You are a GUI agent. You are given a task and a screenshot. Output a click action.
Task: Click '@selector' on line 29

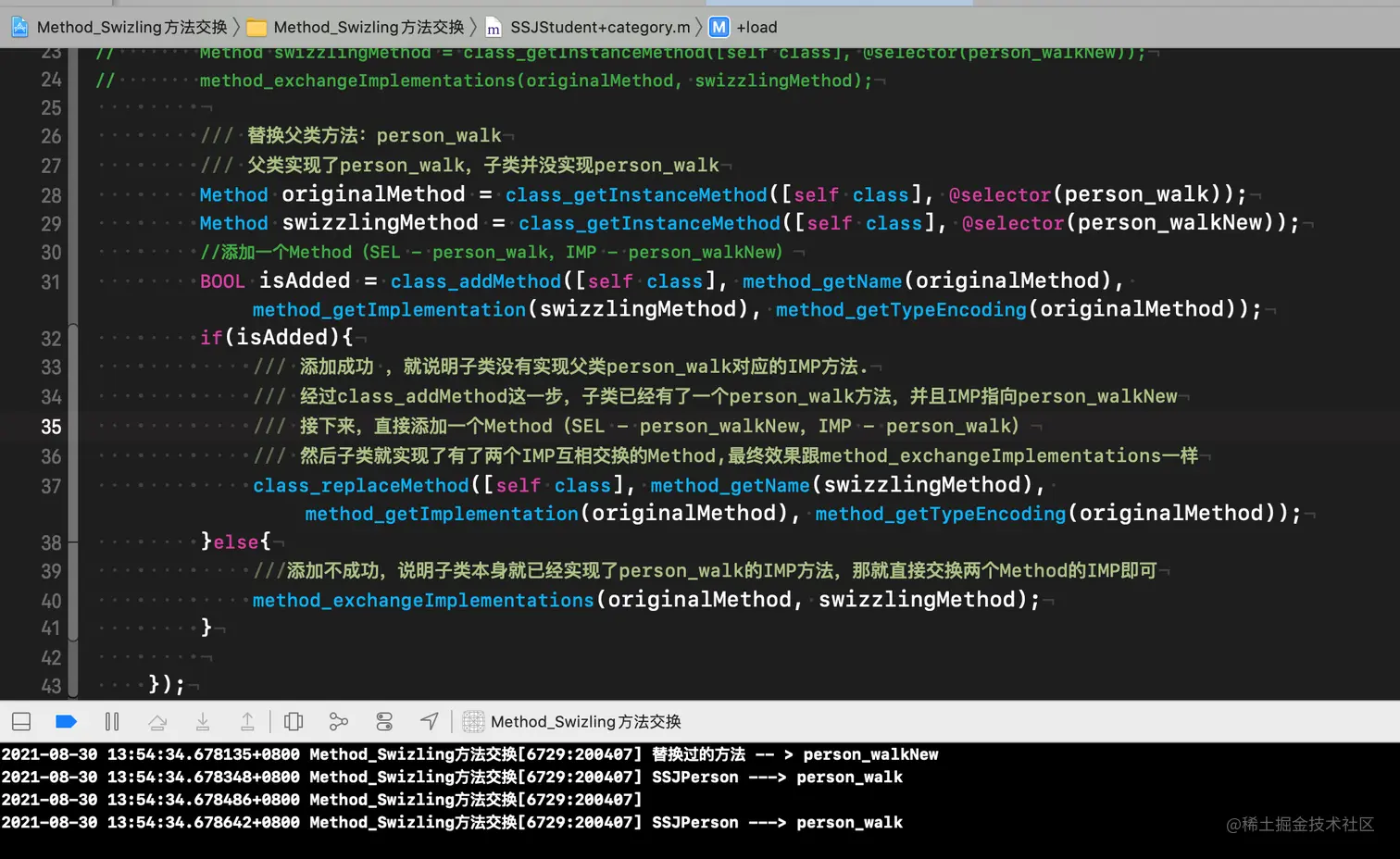pyautogui.click(x=1013, y=223)
